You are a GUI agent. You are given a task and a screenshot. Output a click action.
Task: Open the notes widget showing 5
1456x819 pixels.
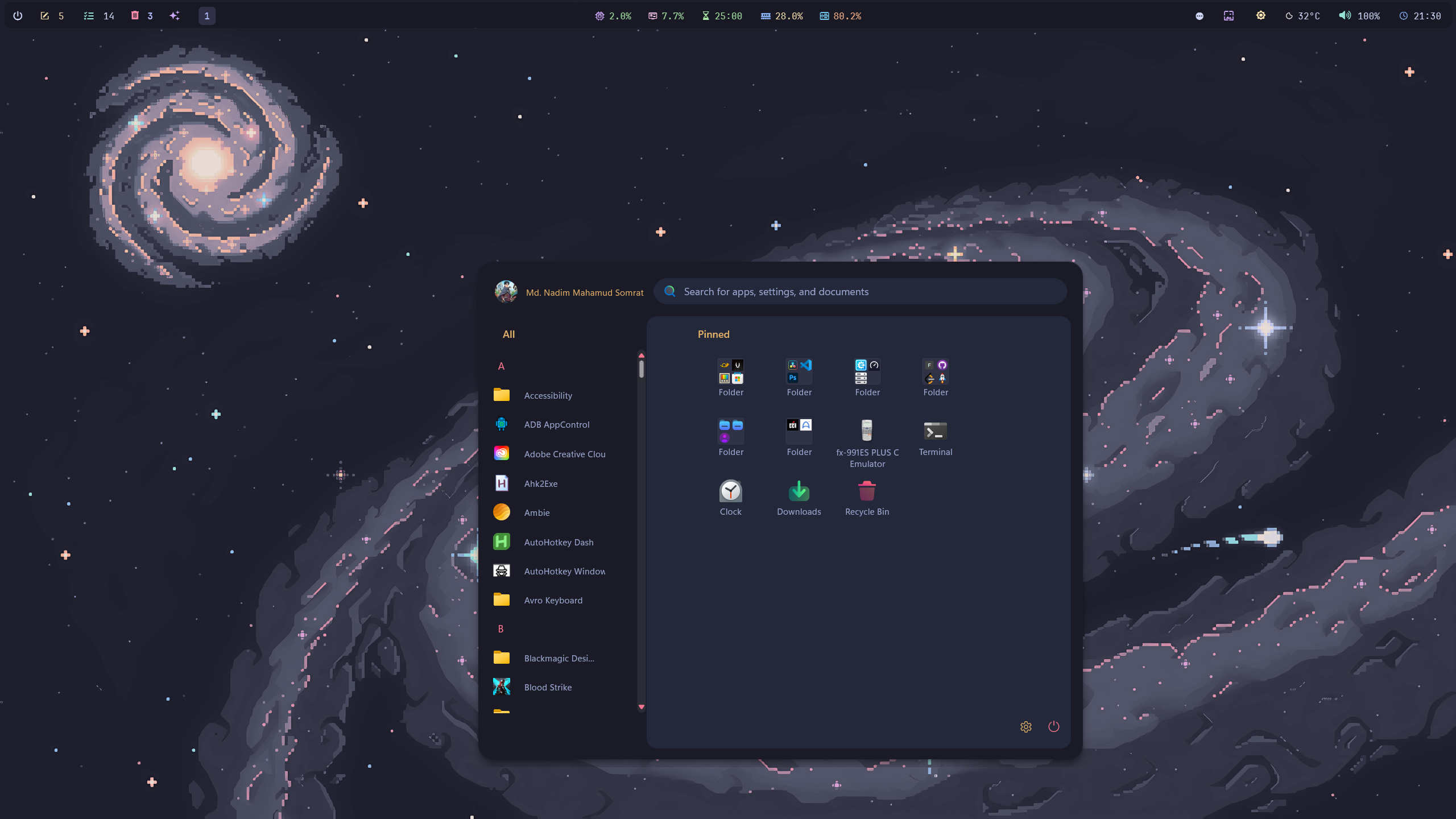[x=52, y=16]
